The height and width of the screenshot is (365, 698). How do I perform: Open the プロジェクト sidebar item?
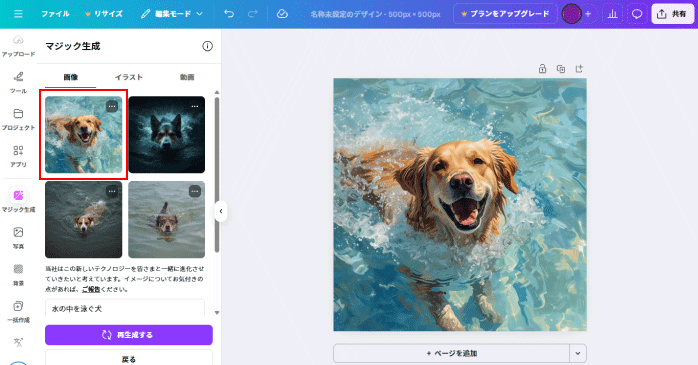tap(18, 119)
